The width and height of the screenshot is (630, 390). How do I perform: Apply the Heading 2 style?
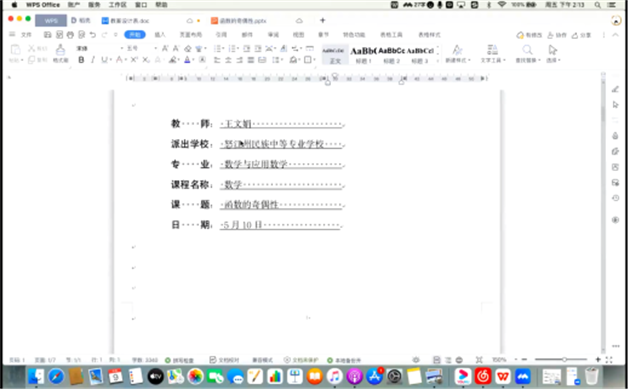pos(392,55)
